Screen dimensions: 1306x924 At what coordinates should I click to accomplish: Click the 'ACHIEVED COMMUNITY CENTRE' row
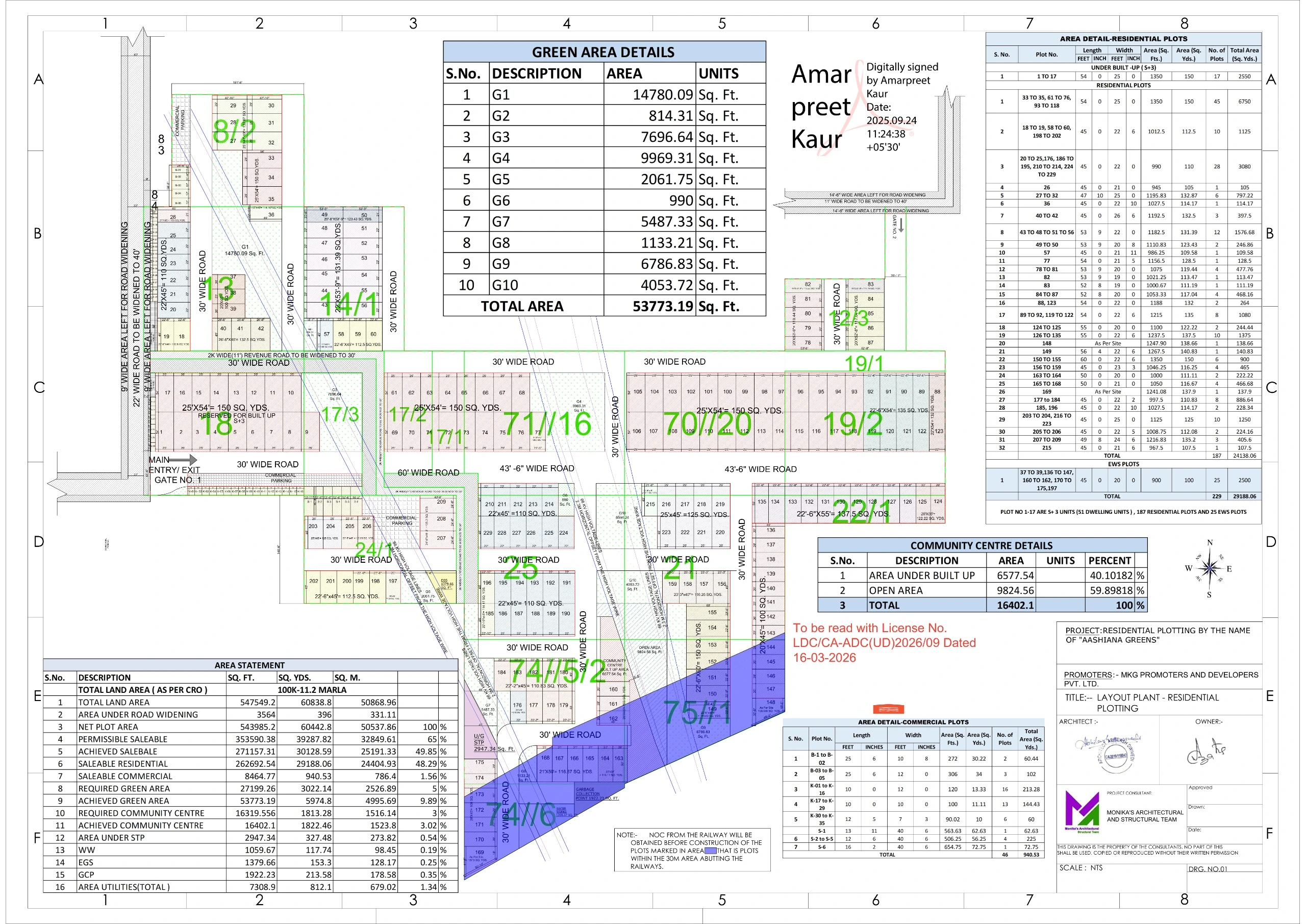250,826
